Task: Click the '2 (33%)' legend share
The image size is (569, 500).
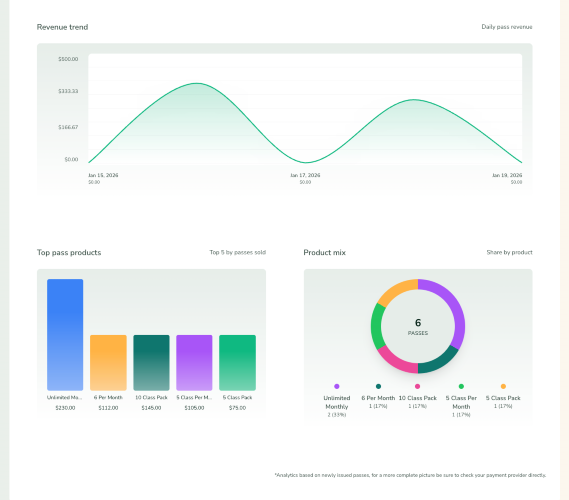Action: click(x=337, y=415)
